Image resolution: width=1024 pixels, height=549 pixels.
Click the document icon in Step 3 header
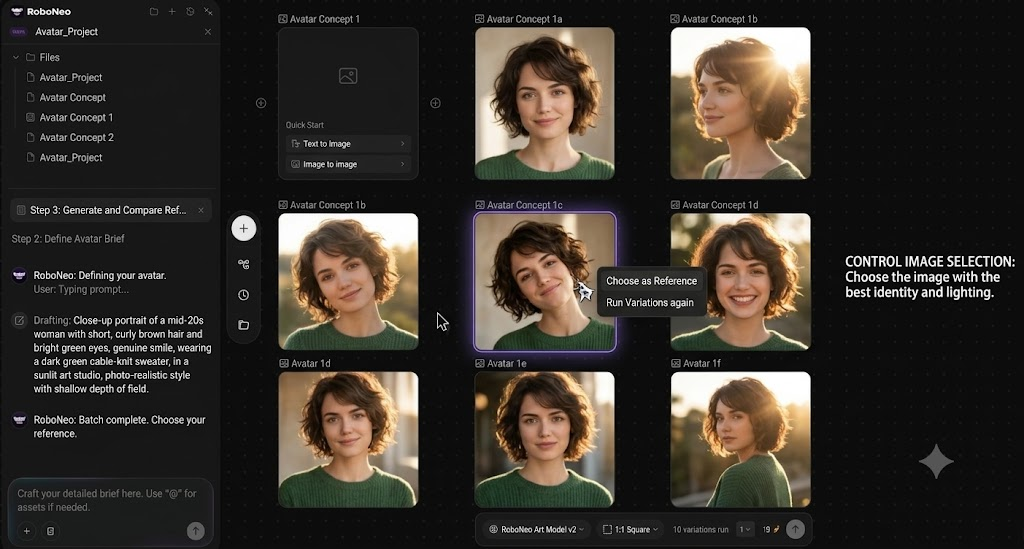[21, 210]
